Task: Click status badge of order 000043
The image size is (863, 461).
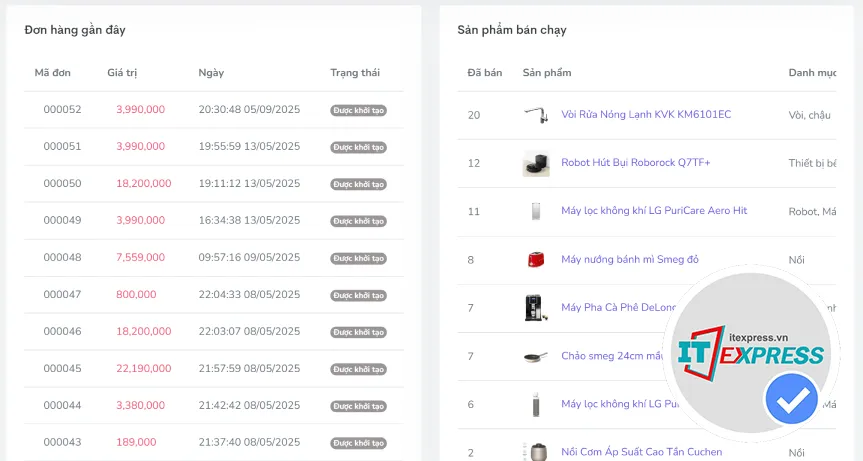Action: [358, 443]
